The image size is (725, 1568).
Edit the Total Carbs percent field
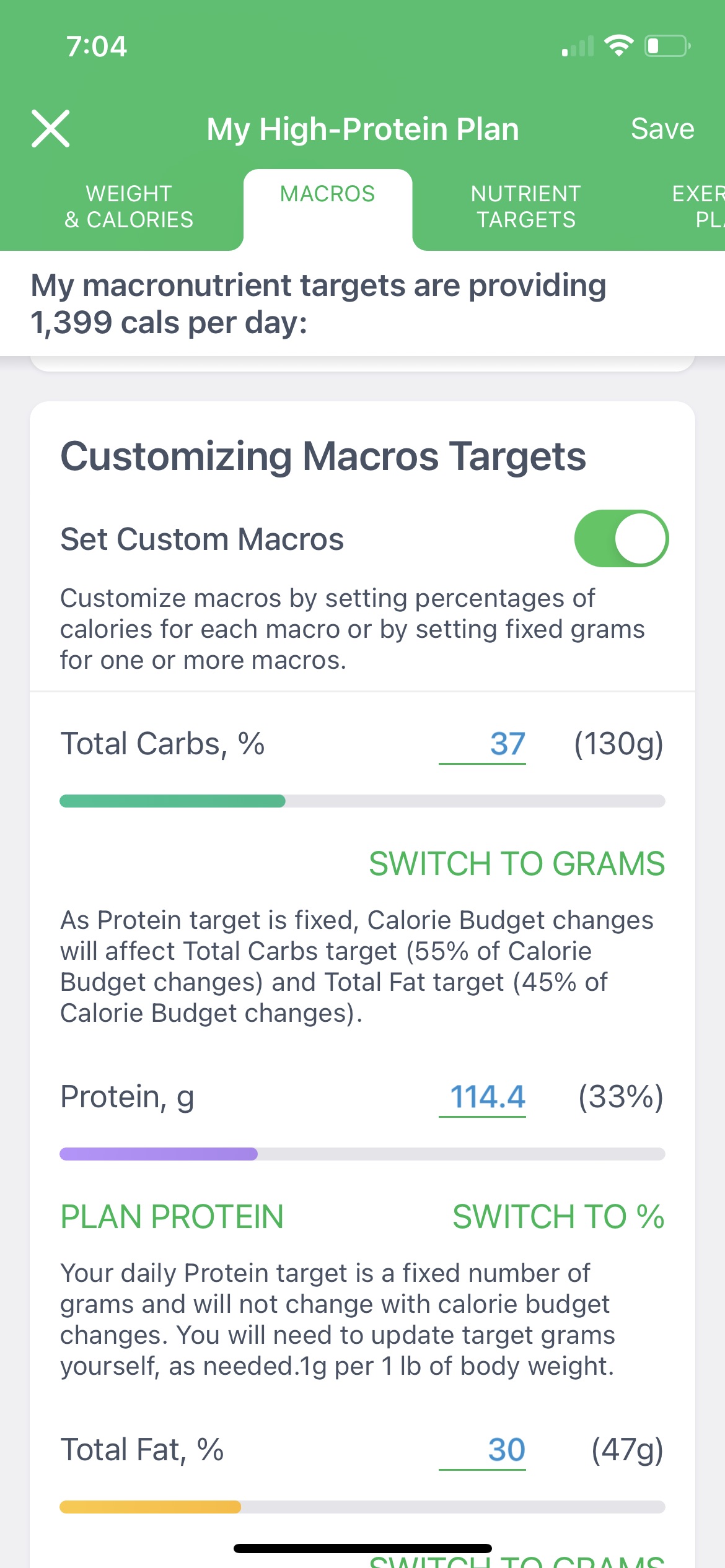(483, 744)
